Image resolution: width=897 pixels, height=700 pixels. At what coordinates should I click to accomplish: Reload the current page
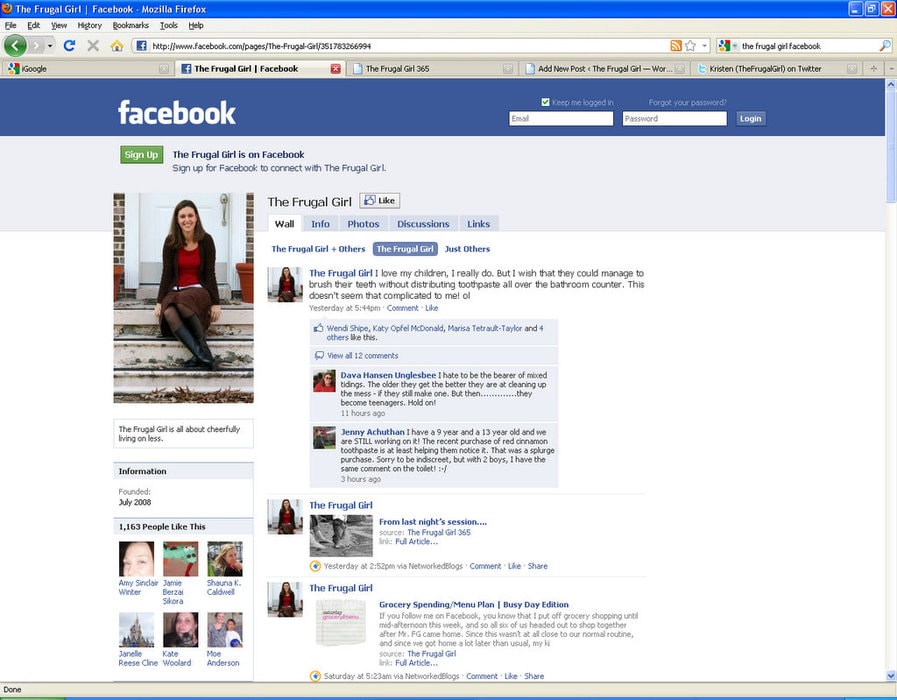[x=69, y=46]
